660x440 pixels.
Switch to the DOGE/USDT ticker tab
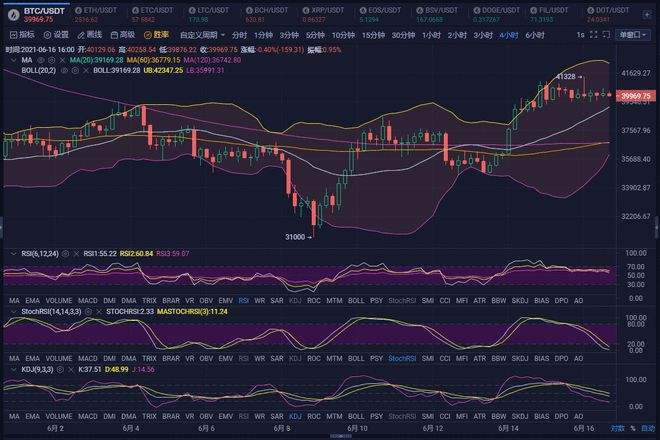click(495, 15)
